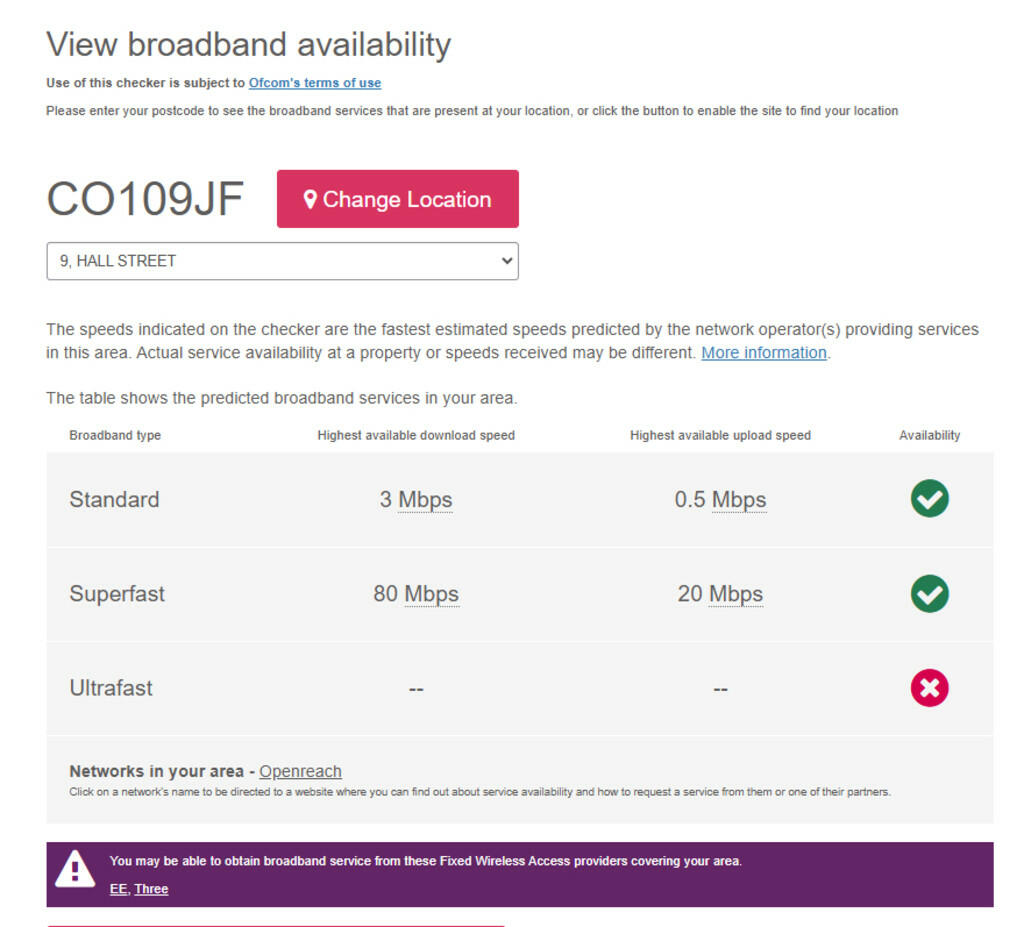Follow the More information link
This screenshot has height=927, width=1024.
point(764,353)
